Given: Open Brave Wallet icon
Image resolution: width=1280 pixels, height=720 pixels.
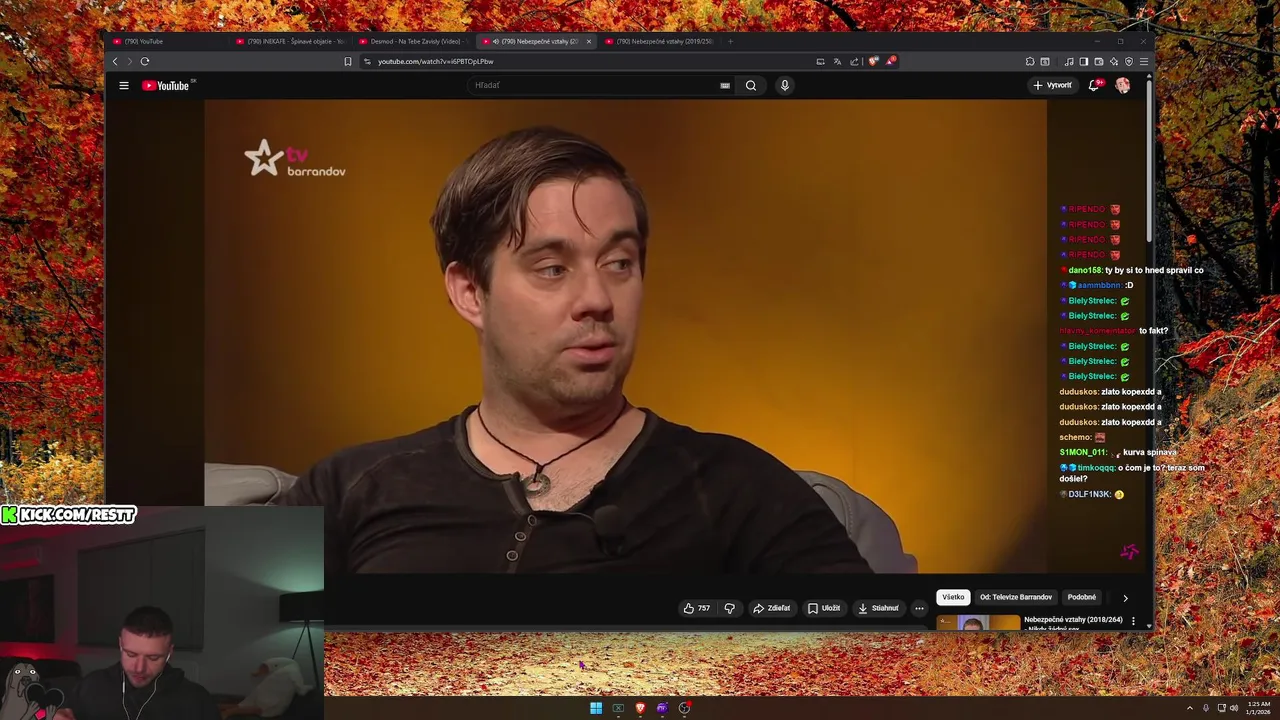Looking at the screenshot, I should [1099, 61].
